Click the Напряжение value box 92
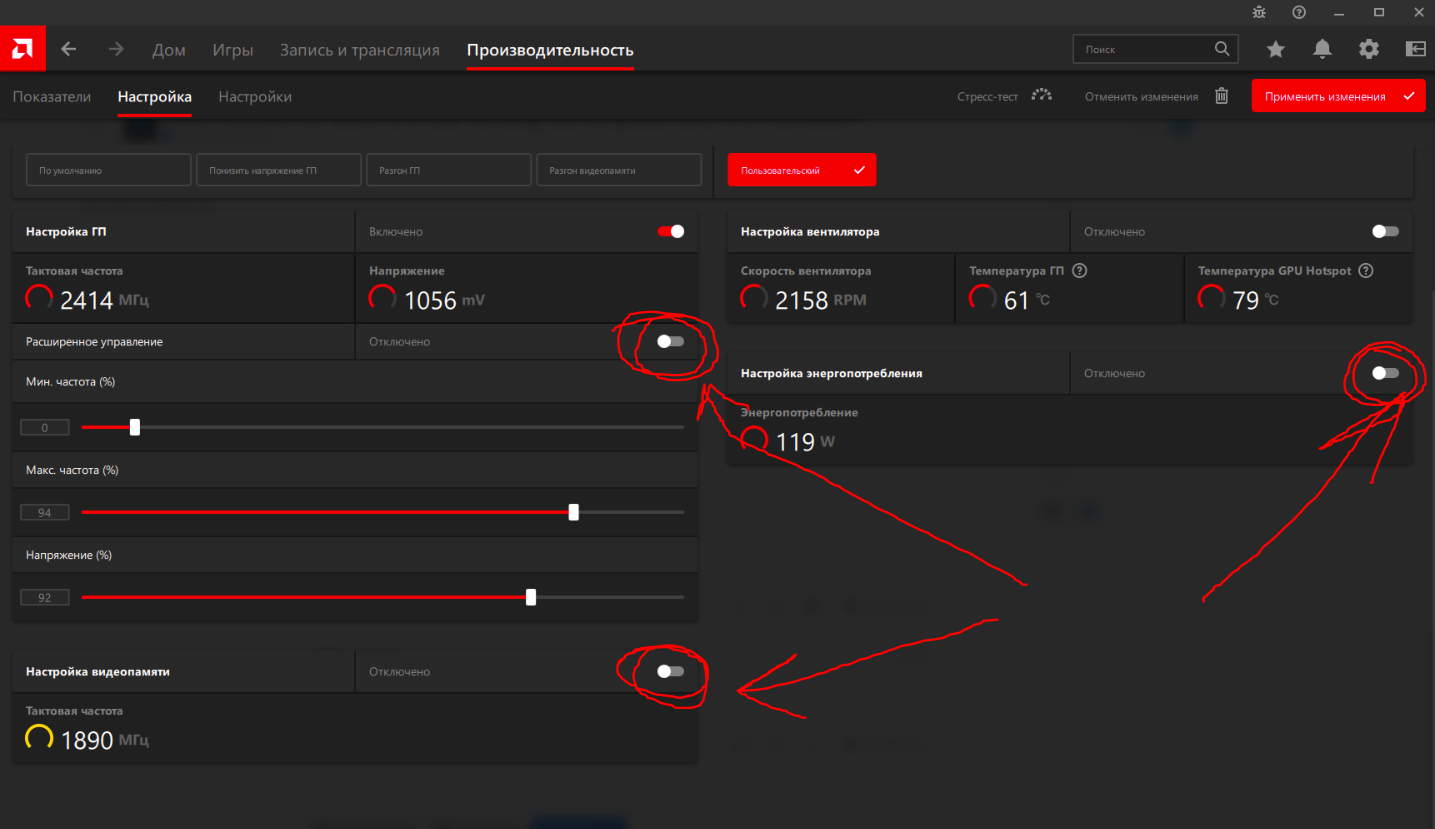The width and height of the screenshot is (1435, 829). tap(45, 598)
